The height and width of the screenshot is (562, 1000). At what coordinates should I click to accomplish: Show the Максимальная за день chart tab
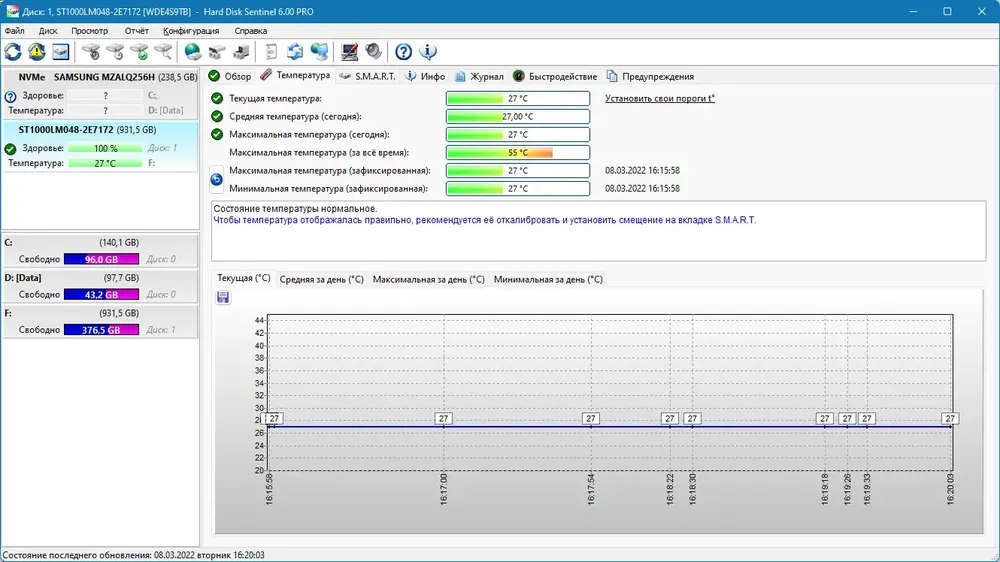pyautogui.click(x=429, y=279)
